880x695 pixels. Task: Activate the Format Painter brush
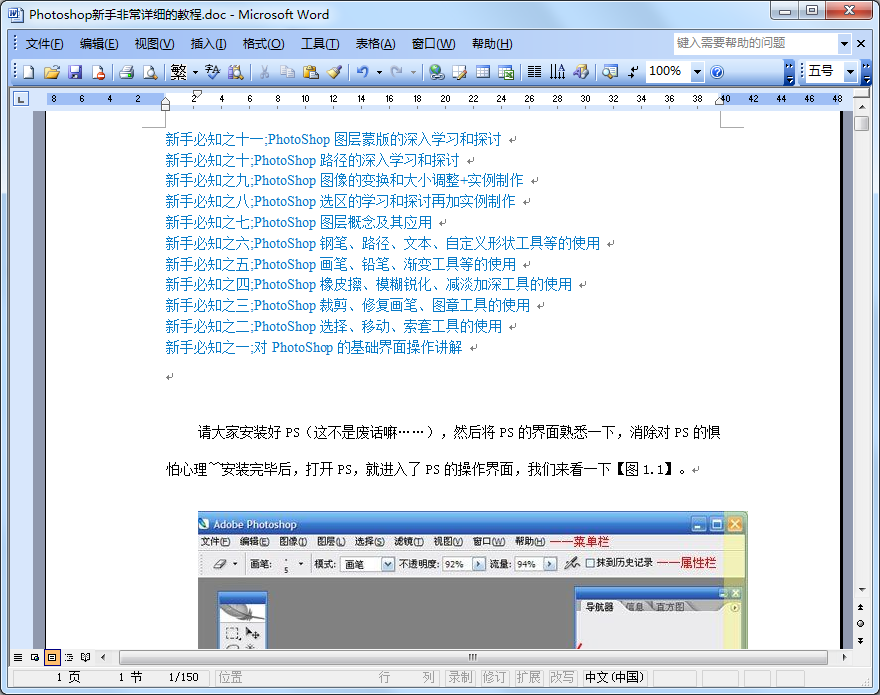click(334, 72)
